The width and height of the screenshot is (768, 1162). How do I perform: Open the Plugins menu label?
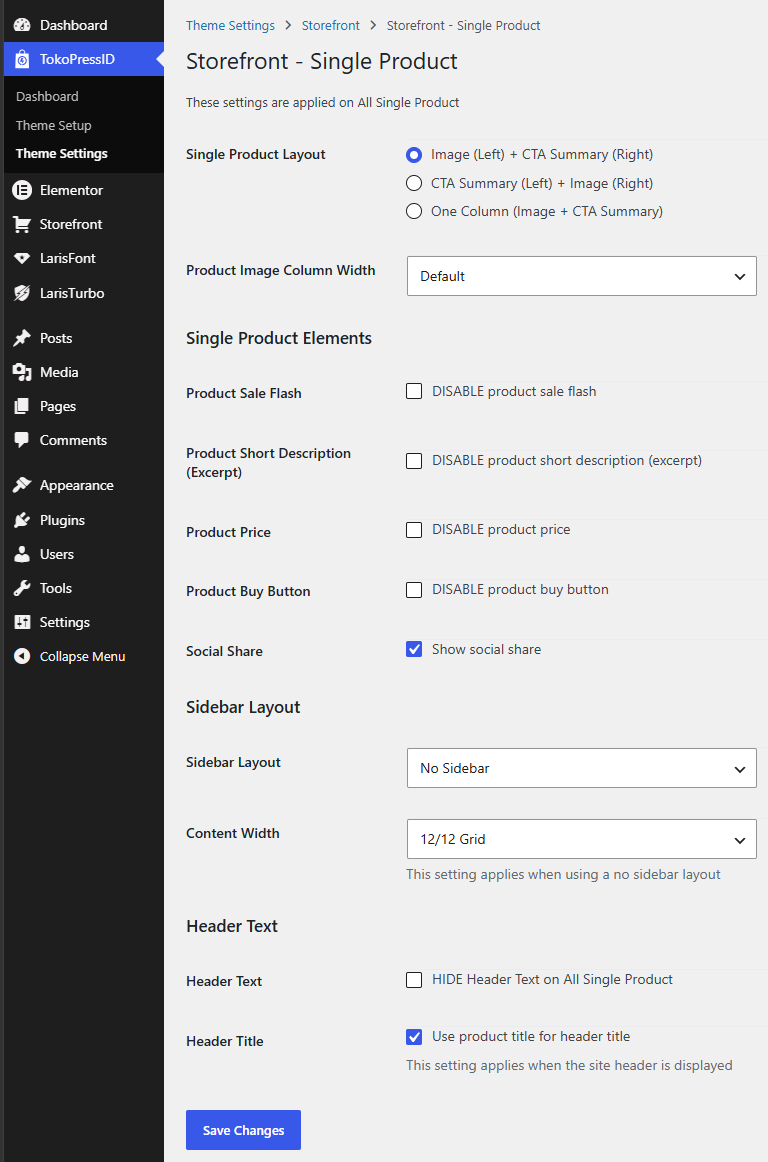62,520
